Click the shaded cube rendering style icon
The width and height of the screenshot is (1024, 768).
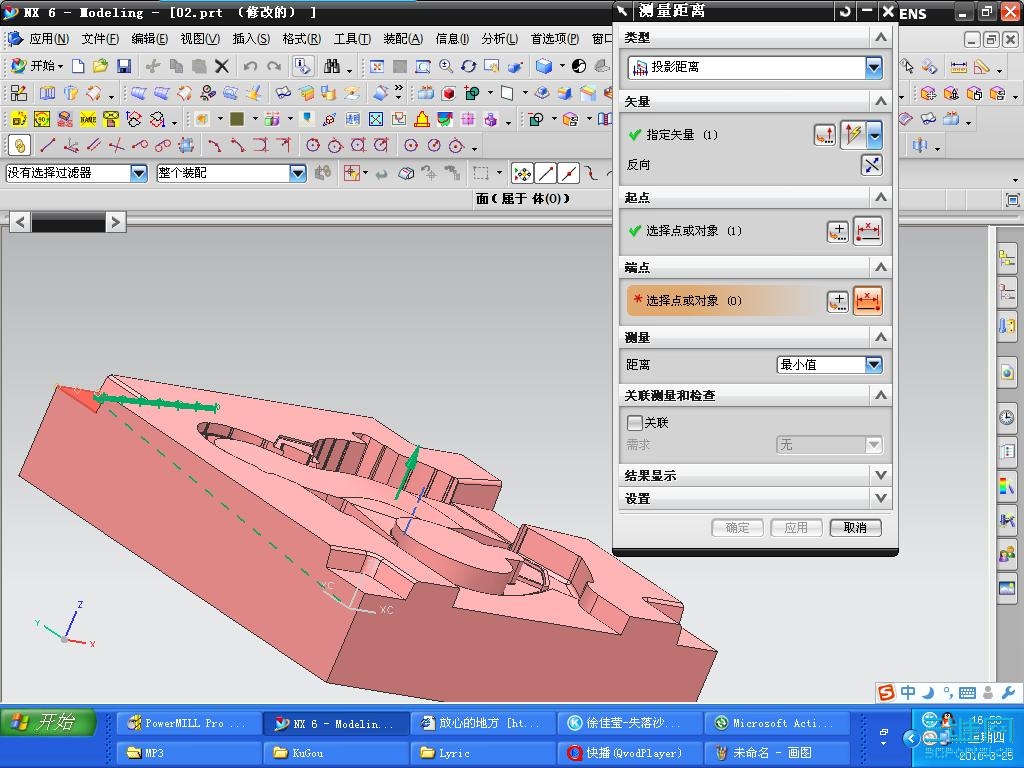coord(543,66)
